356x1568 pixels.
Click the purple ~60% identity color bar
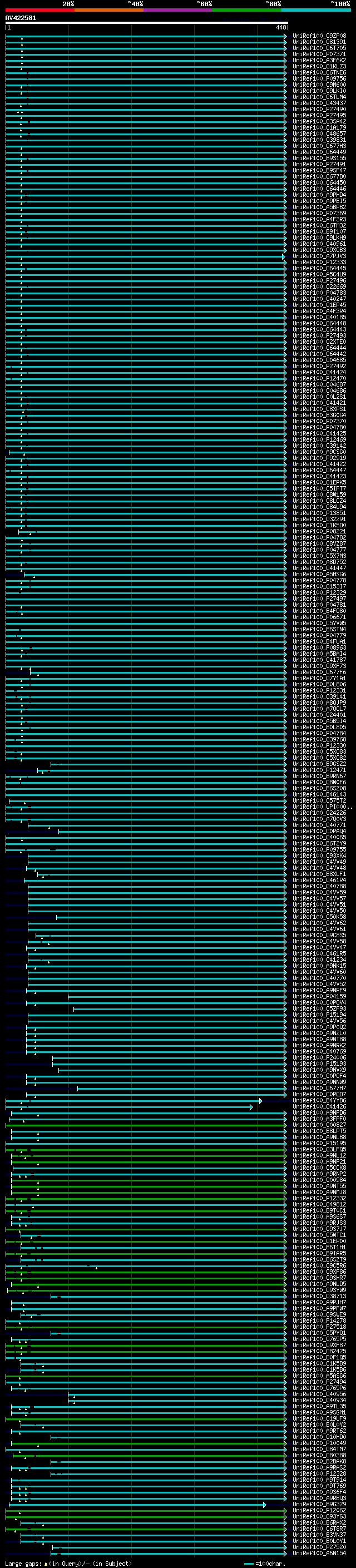tap(179, 10)
